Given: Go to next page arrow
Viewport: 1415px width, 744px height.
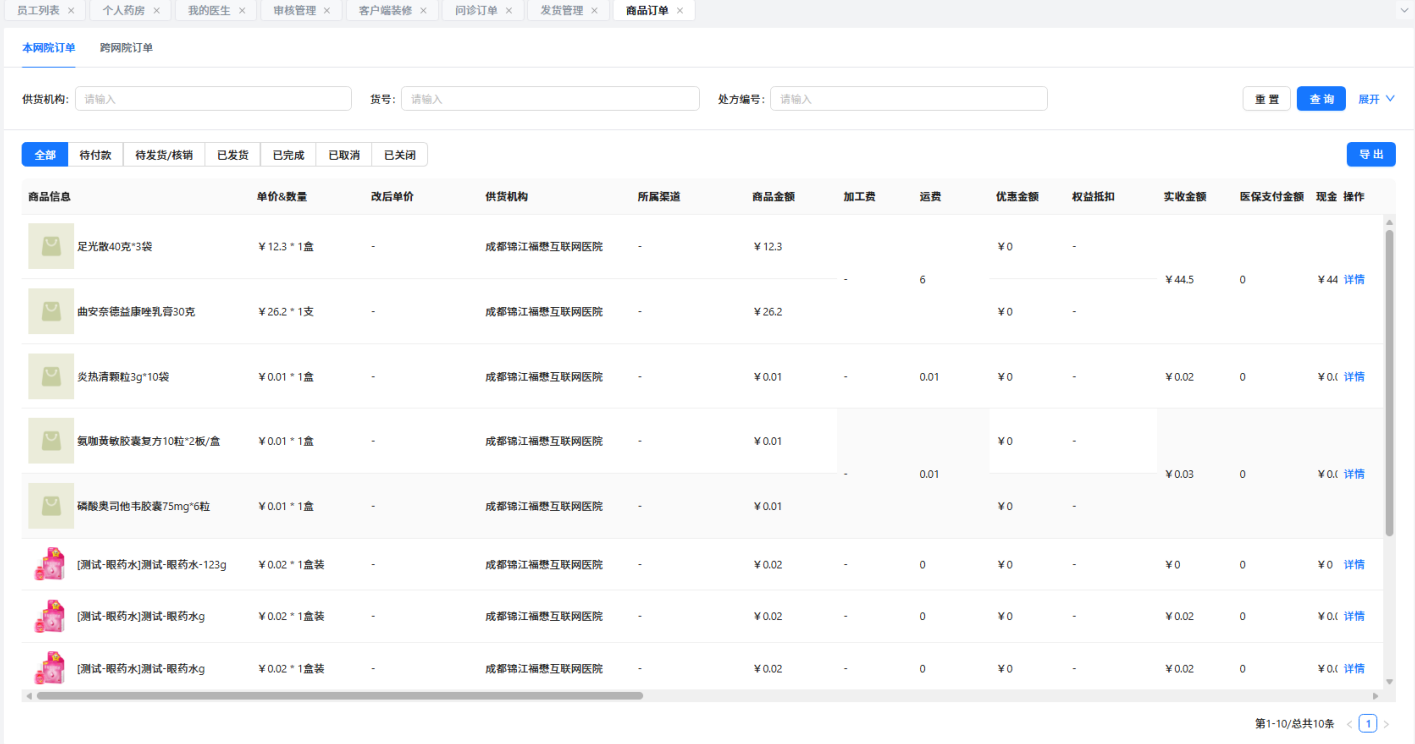Looking at the screenshot, I should click(1386, 724).
